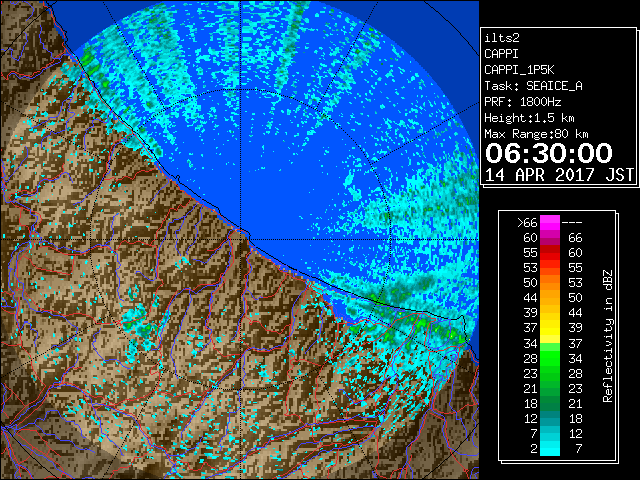Click the "2" label at legend bottom

tap(534, 449)
